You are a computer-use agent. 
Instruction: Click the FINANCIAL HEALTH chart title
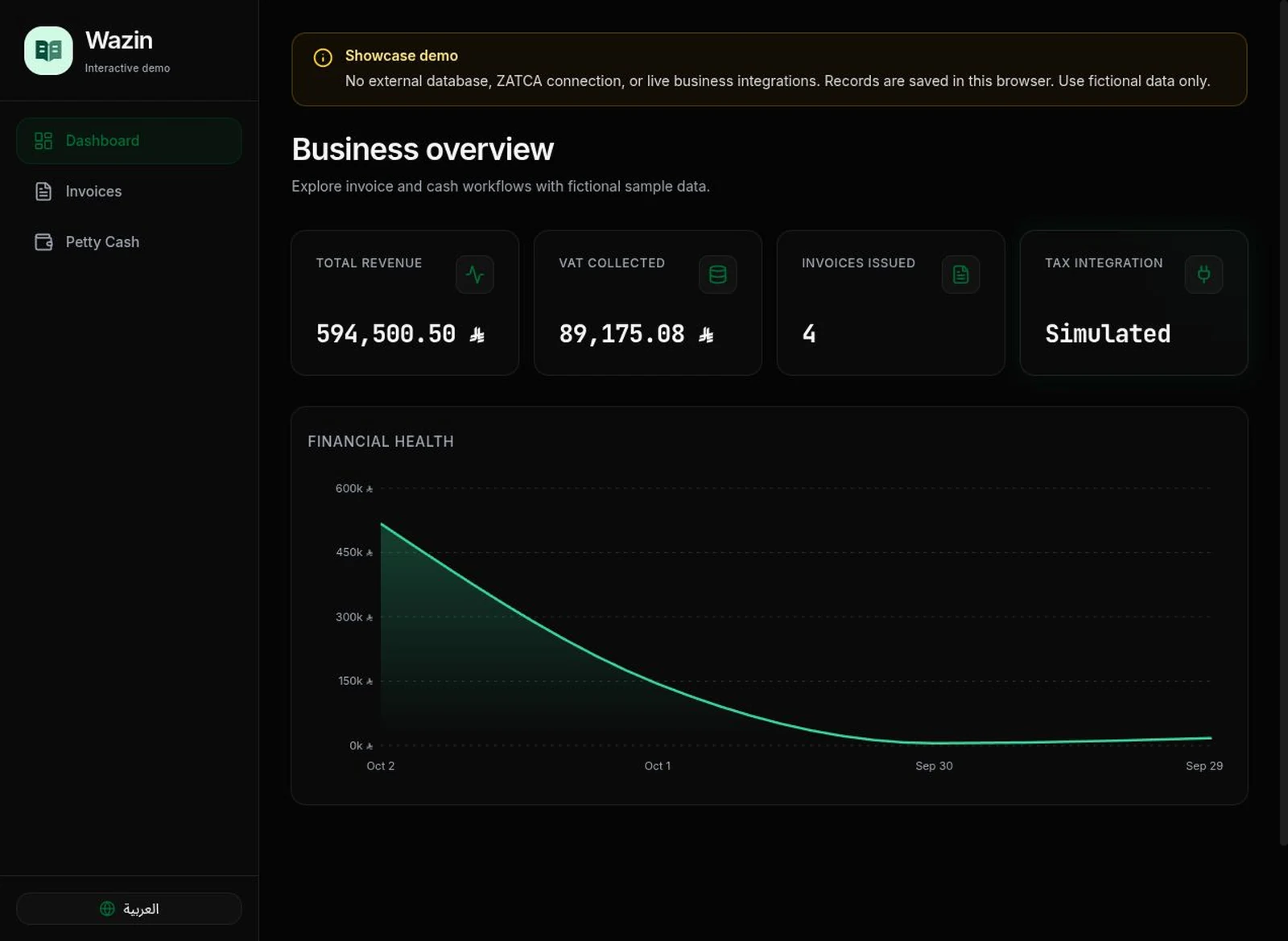381,441
